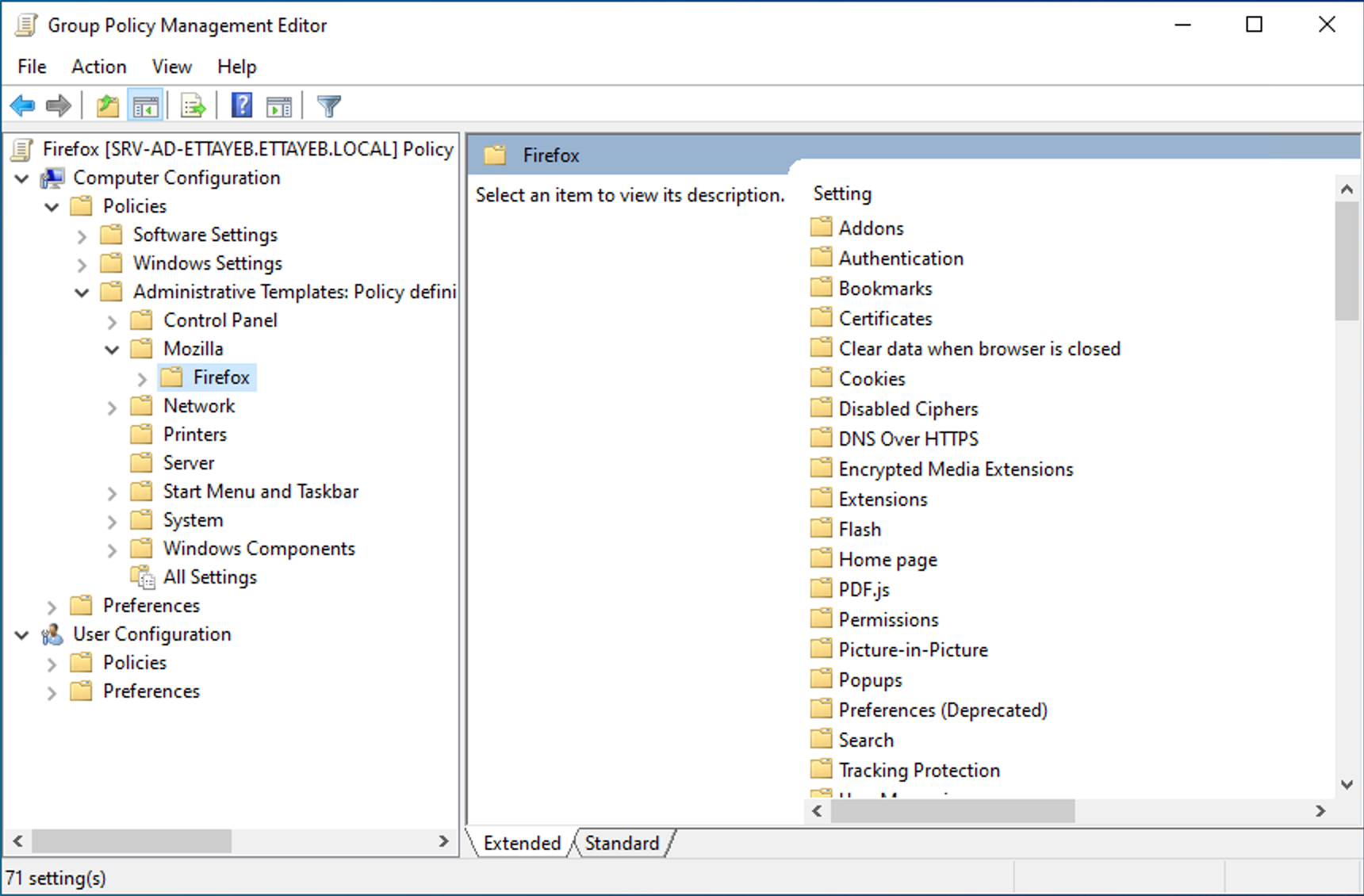
Task: Click the Export List toolbar icon
Action: [x=193, y=105]
